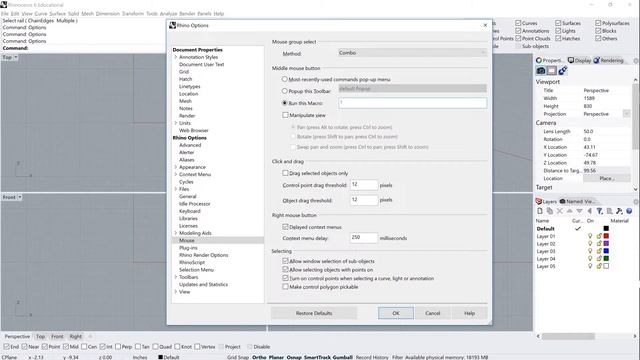Open the Mouse group select Method dropdown
Screen dimensions: 640x360
click(412, 53)
